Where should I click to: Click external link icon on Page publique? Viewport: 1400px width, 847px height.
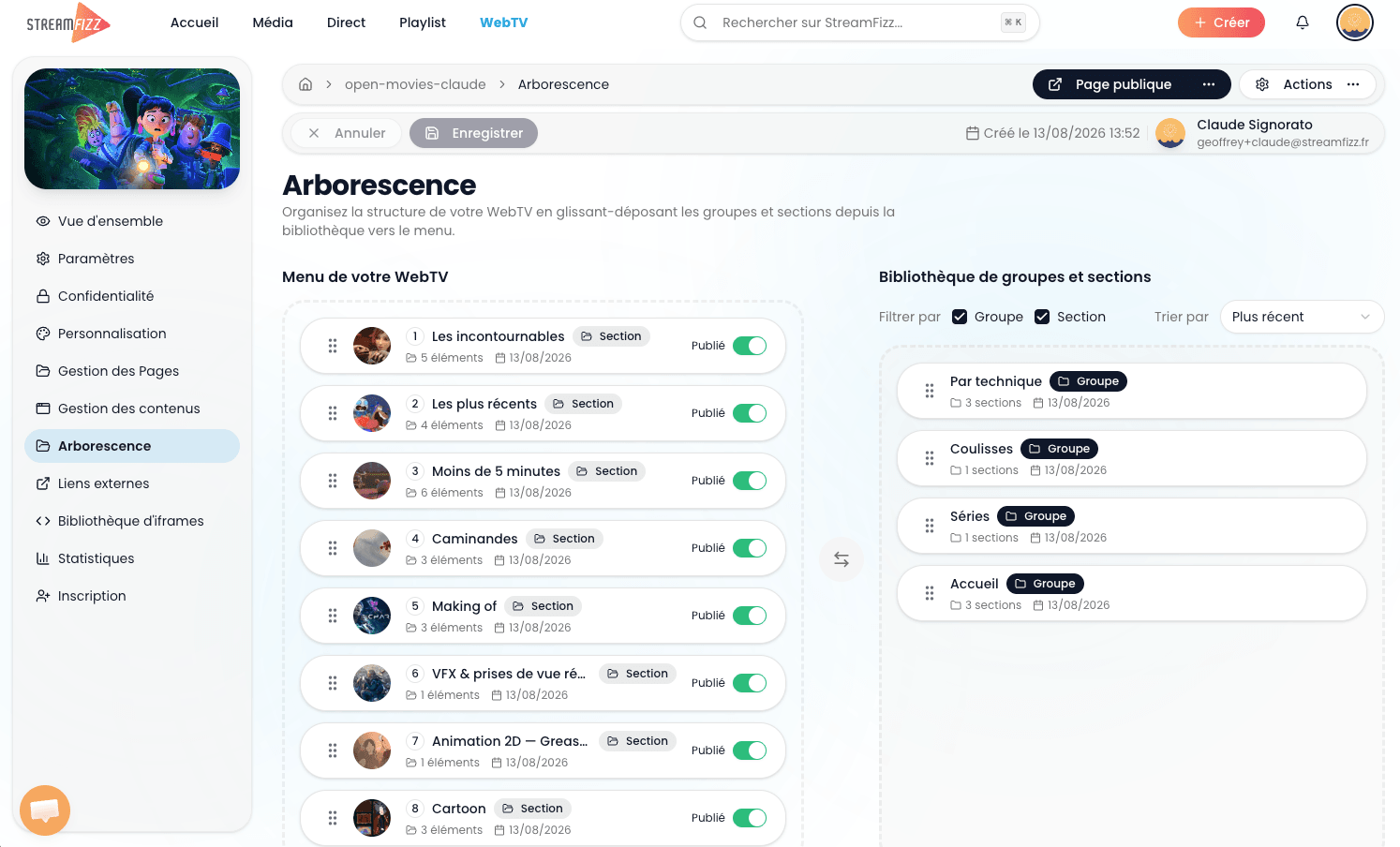pos(1055,84)
